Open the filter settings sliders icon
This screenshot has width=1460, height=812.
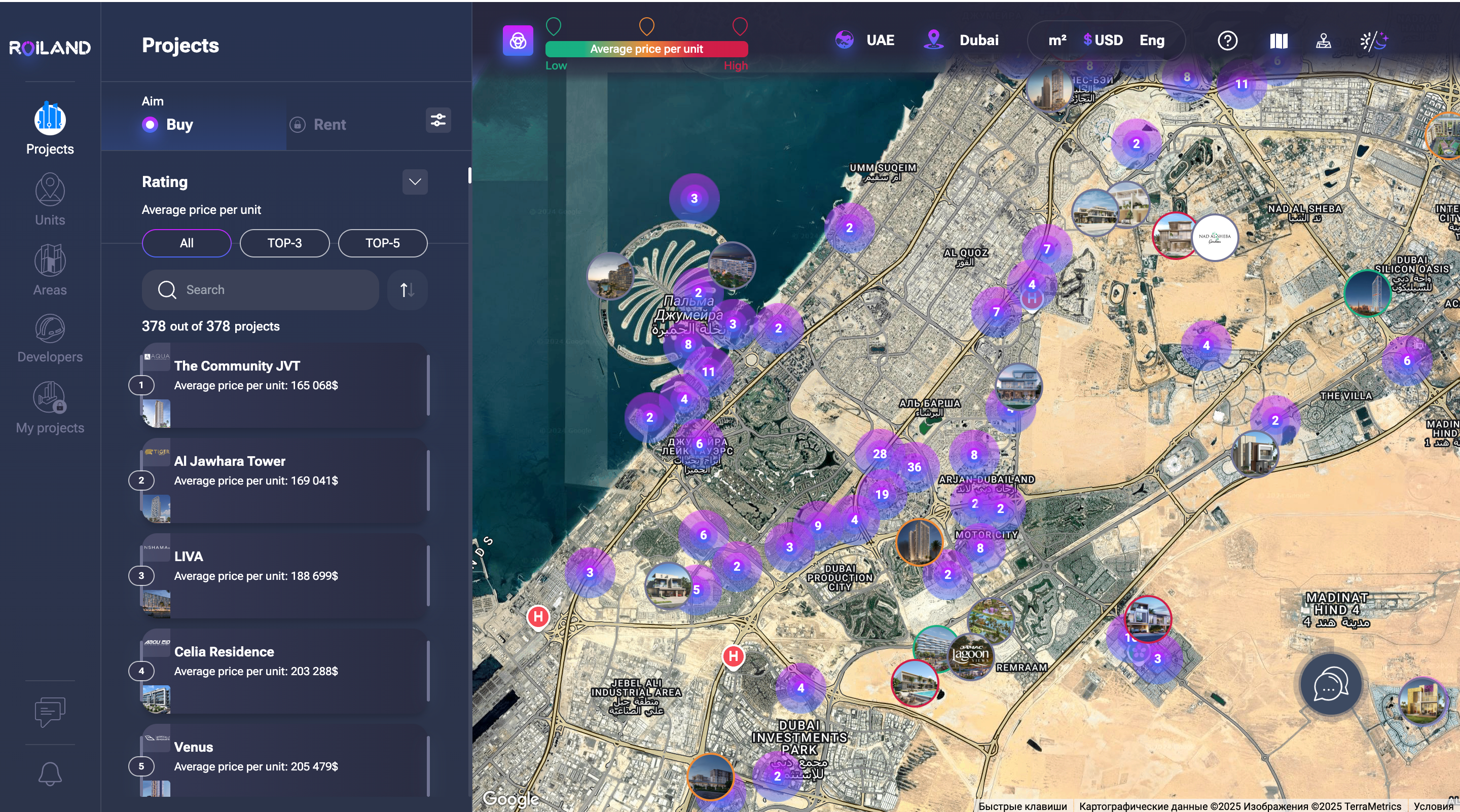[x=438, y=120]
